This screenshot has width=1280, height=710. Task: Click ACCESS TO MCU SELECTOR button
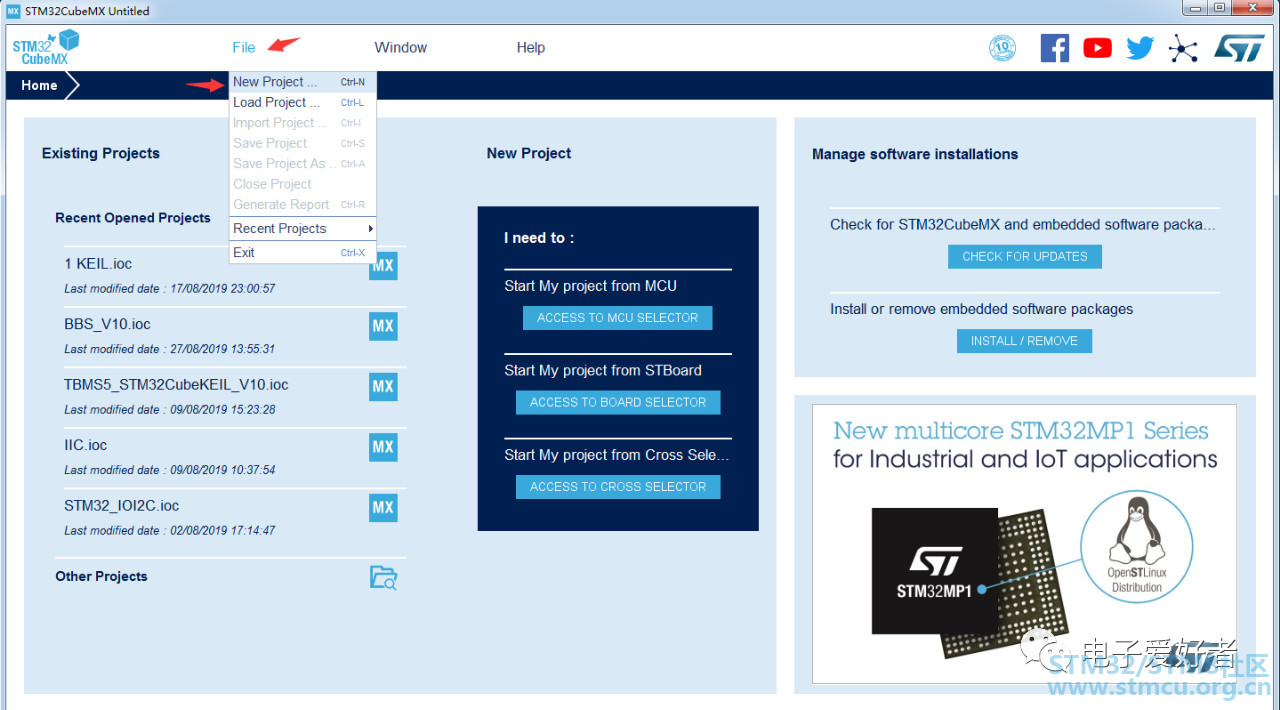point(618,318)
